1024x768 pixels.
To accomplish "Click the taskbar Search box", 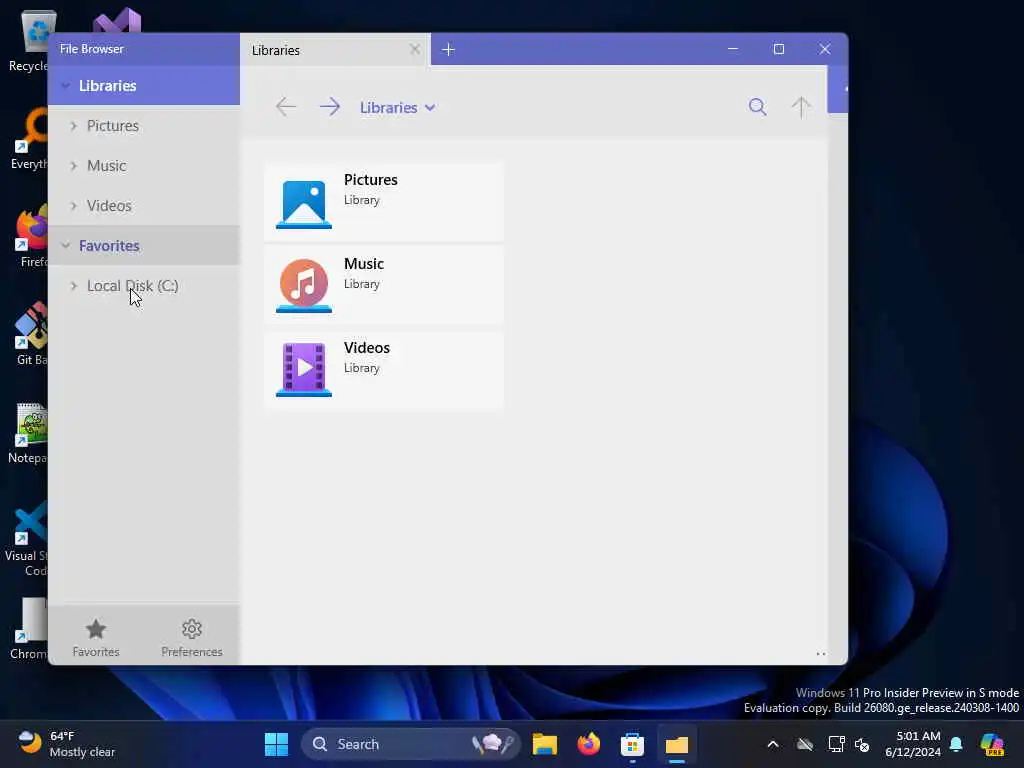I will pyautogui.click(x=411, y=744).
